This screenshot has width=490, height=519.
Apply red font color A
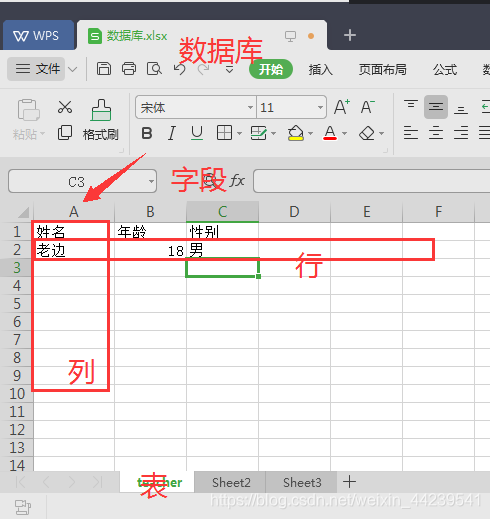click(330, 133)
